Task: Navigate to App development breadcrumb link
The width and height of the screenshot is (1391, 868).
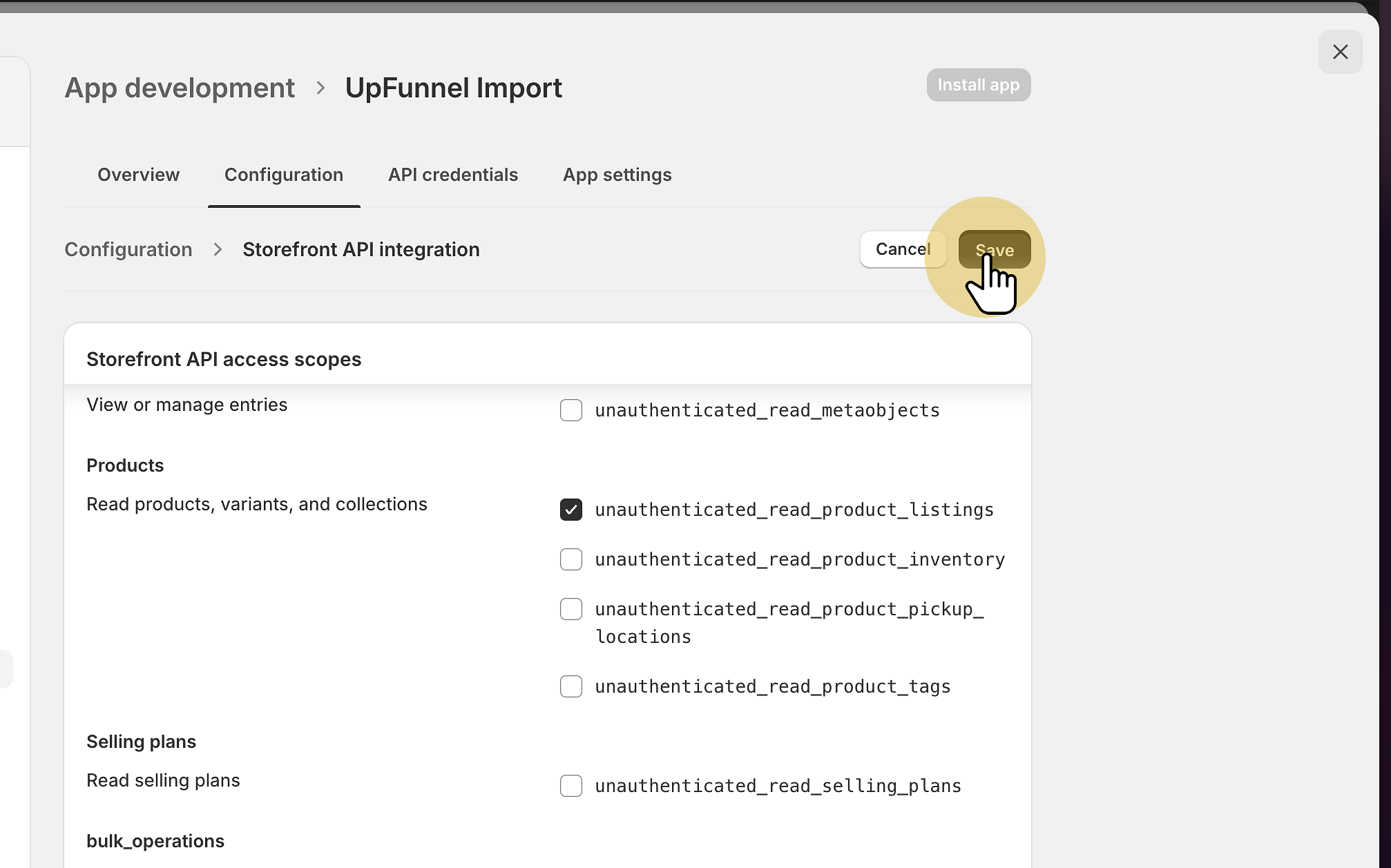Action: click(180, 88)
